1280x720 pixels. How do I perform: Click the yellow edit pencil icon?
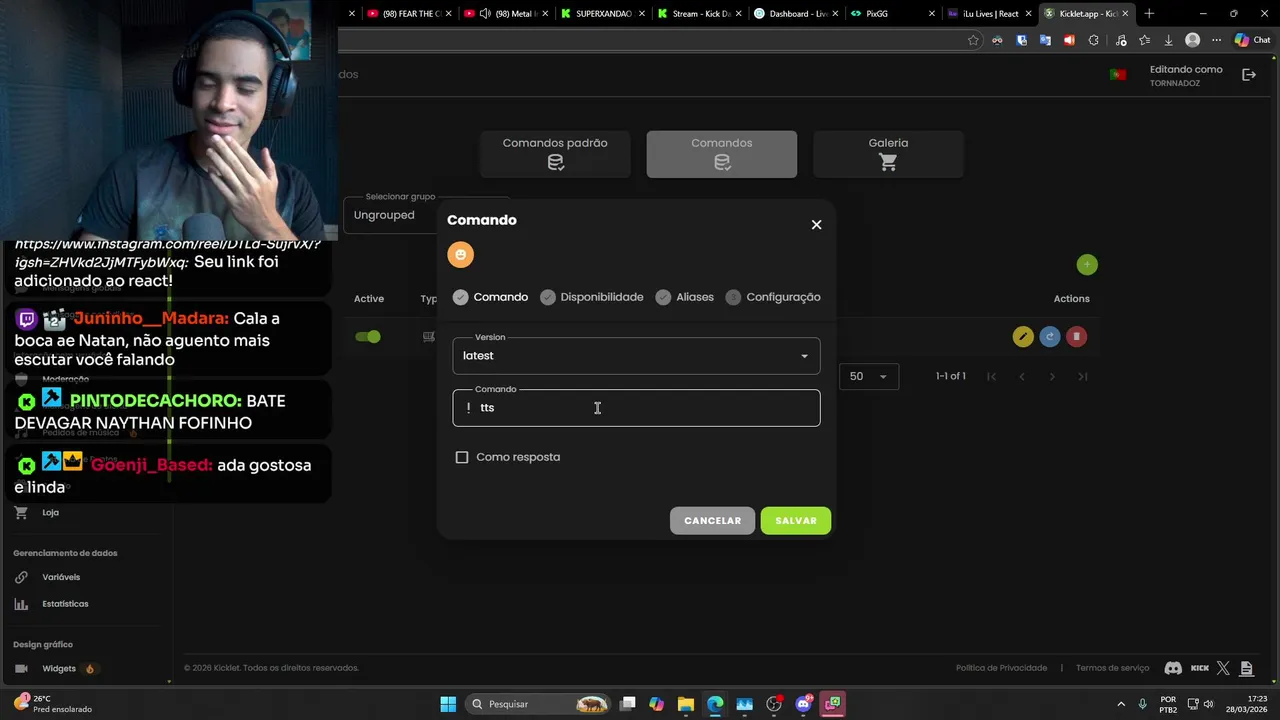(1022, 337)
